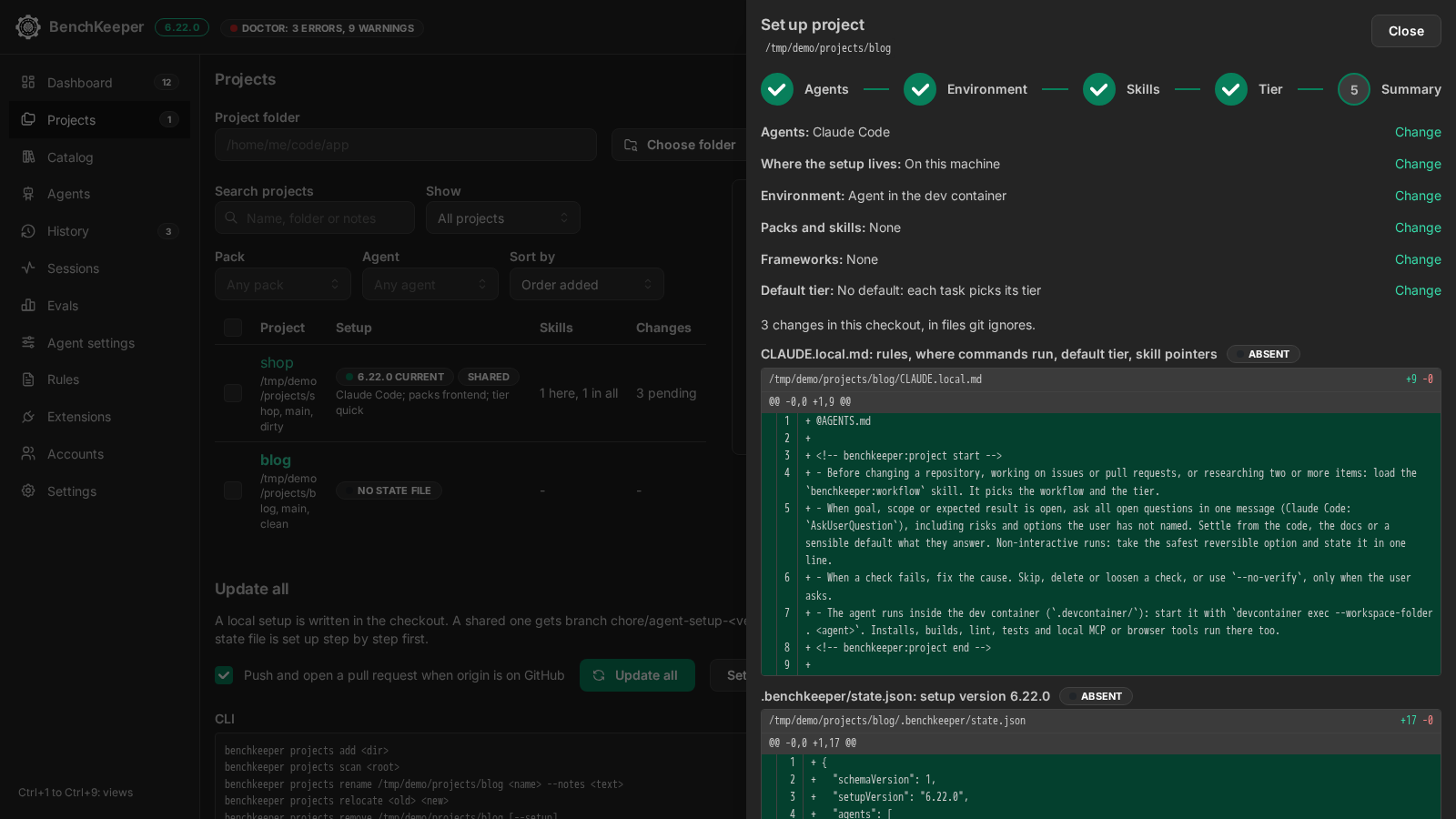Click the Doctor: 3 errors, 9 warnings badge
1456x819 pixels.
coord(322,28)
